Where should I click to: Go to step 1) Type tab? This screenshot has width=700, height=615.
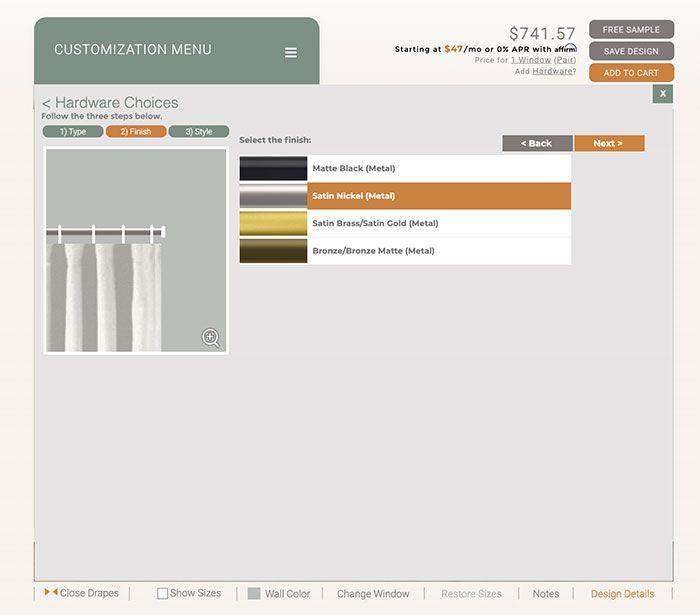click(x=73, y=131)
